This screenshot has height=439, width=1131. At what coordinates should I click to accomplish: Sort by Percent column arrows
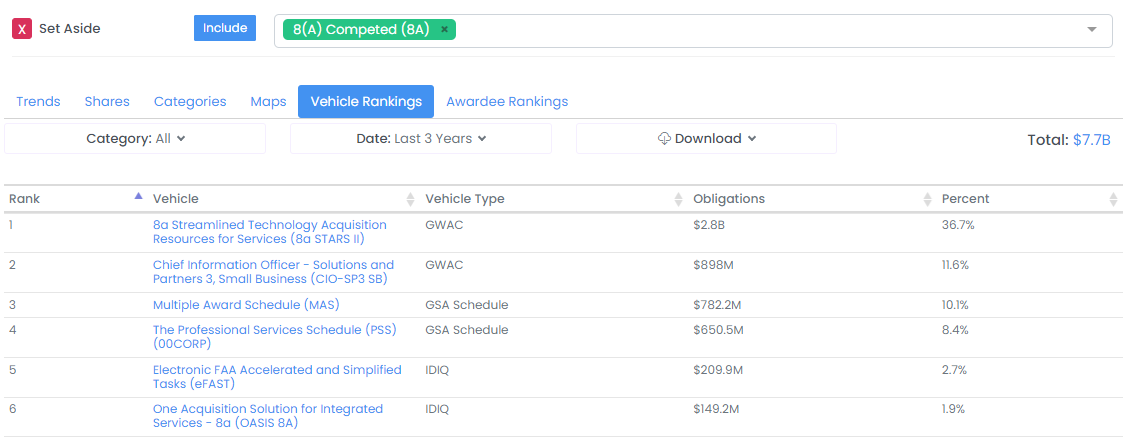1113,199
